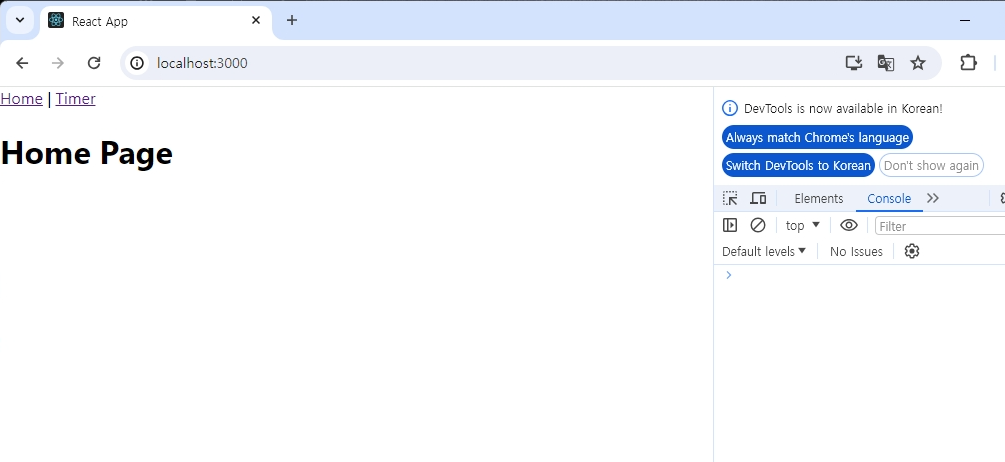Create a live expression eye icon
Viewport: 1005px width, 462px height.
point(849,226)
